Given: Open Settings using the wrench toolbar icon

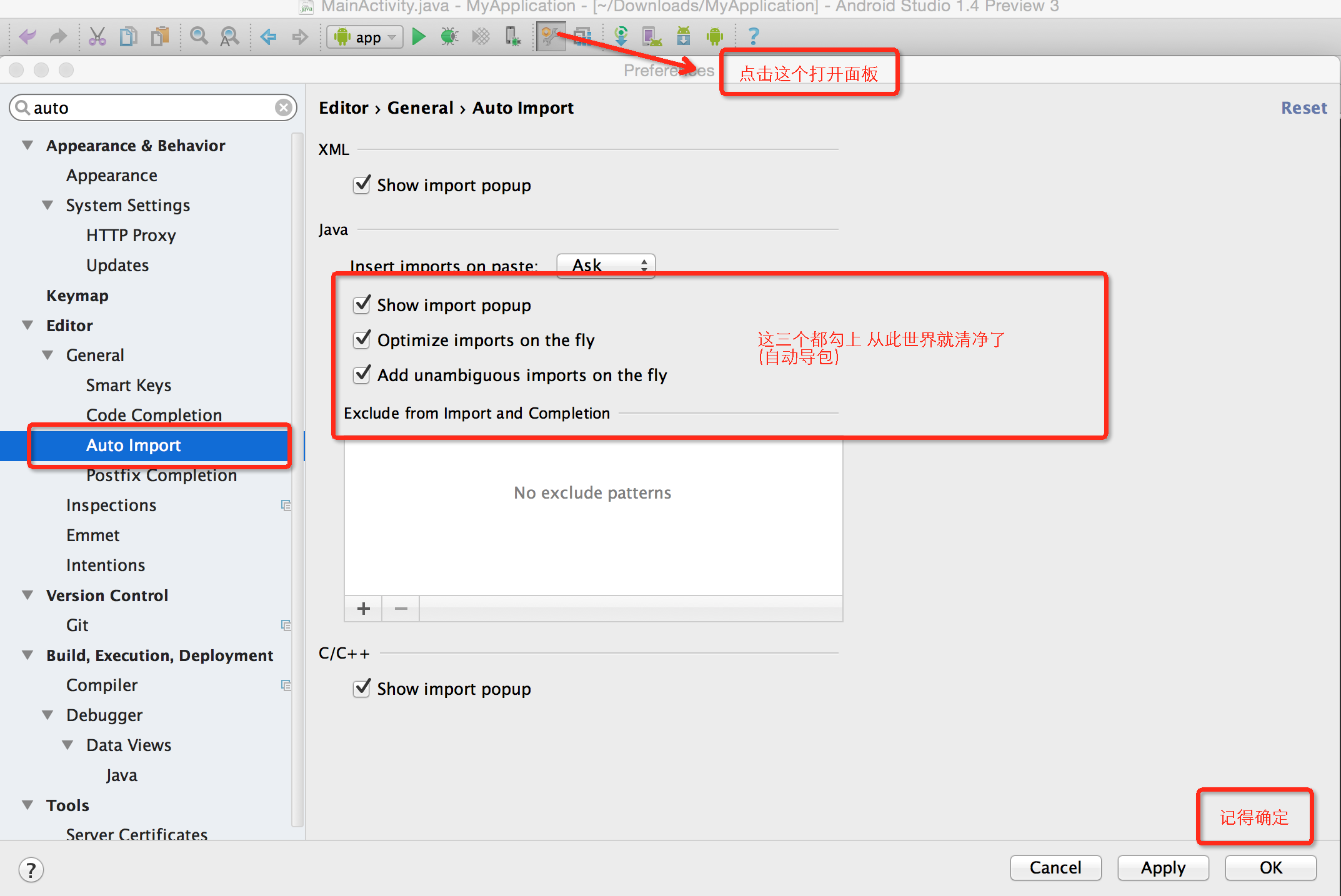Looking at the screenshot, I should click(x=551, y=36).
